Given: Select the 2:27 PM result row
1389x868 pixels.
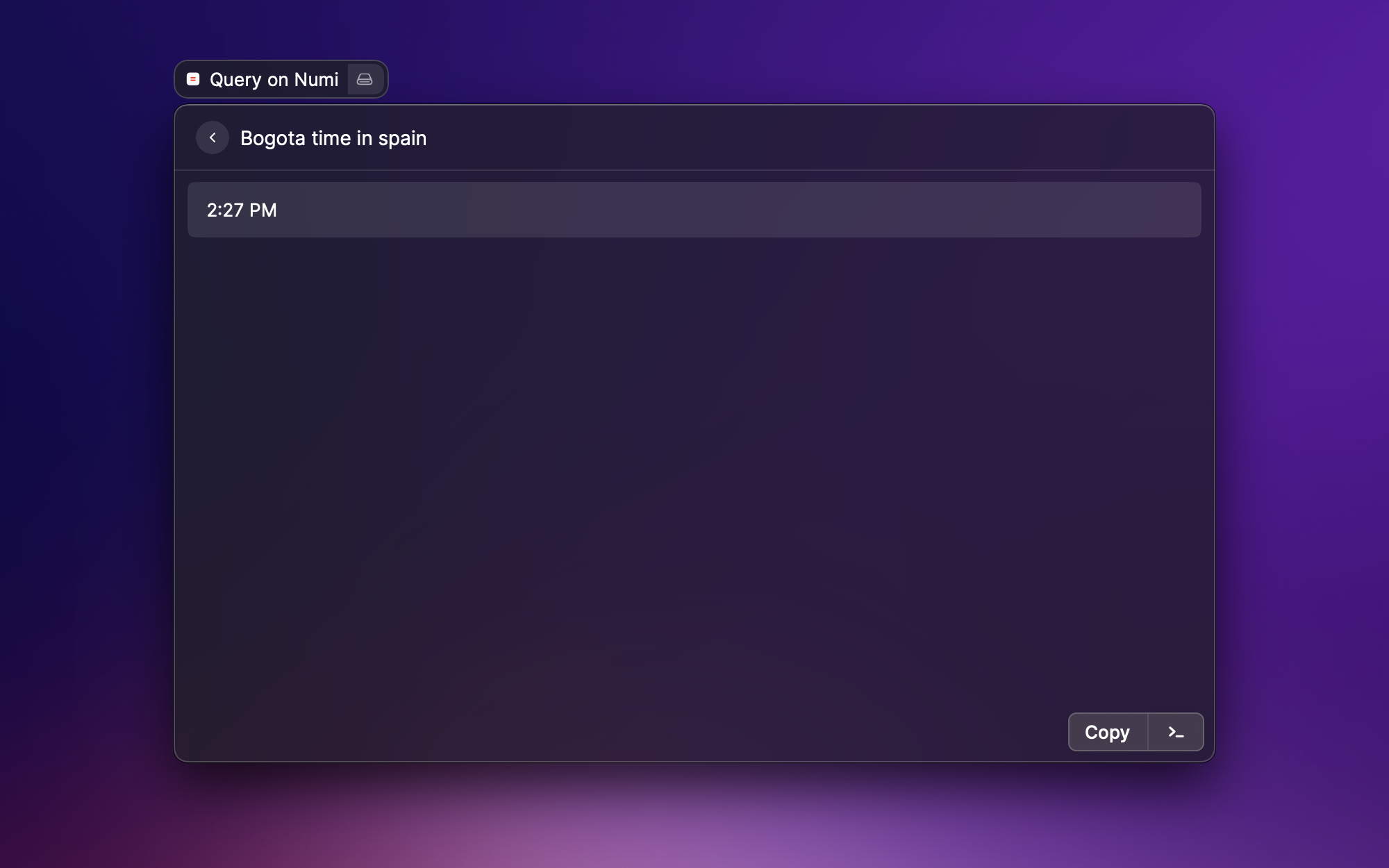Looking at the screenshot, I should [x=694, y=210].
